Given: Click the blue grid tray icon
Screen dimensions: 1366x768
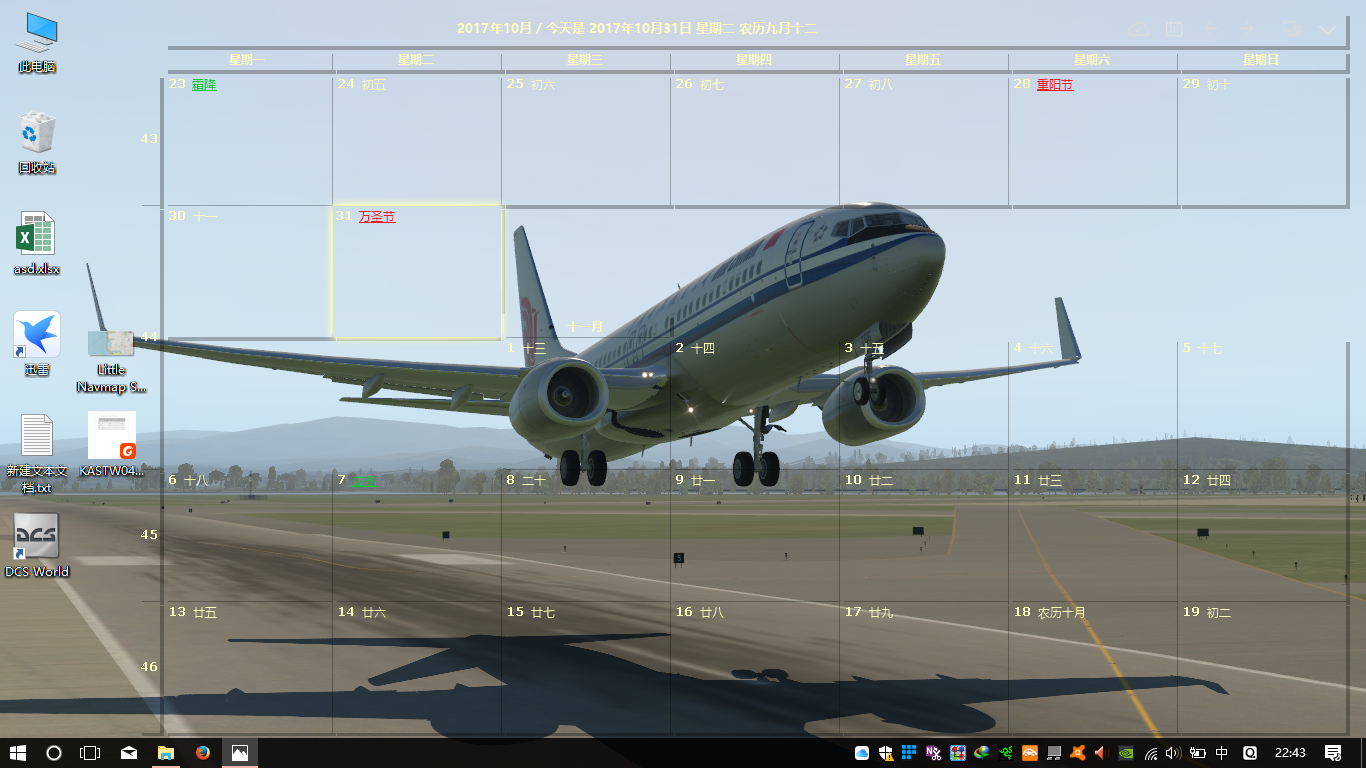Looking at the screenshot, I should click(909, 753).
